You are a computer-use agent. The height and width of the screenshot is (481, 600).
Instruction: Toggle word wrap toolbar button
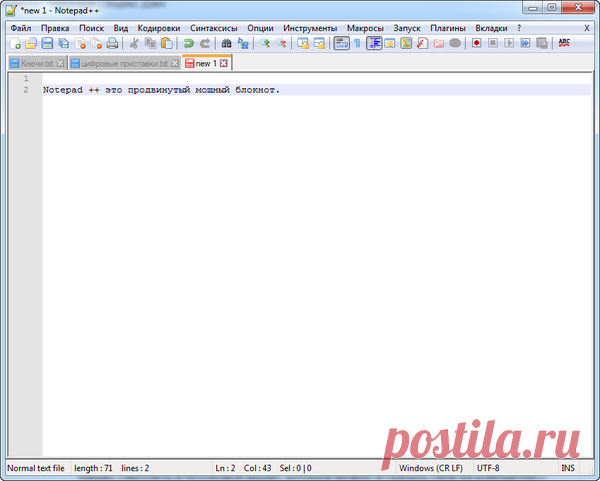[x=341, y=43]
